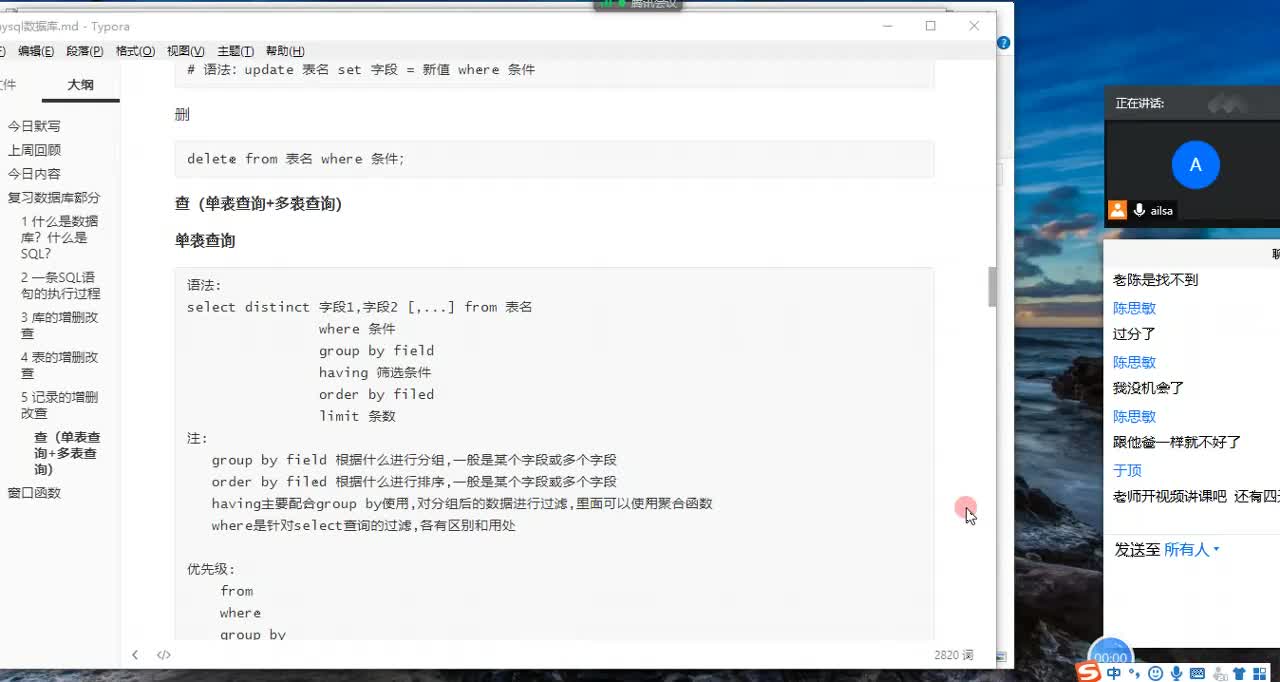Image resolution: width=1280 pixels, height=682 pixels.
Task: Click the Sogou voice input microphone
Action: click(x=1177, y=673)
